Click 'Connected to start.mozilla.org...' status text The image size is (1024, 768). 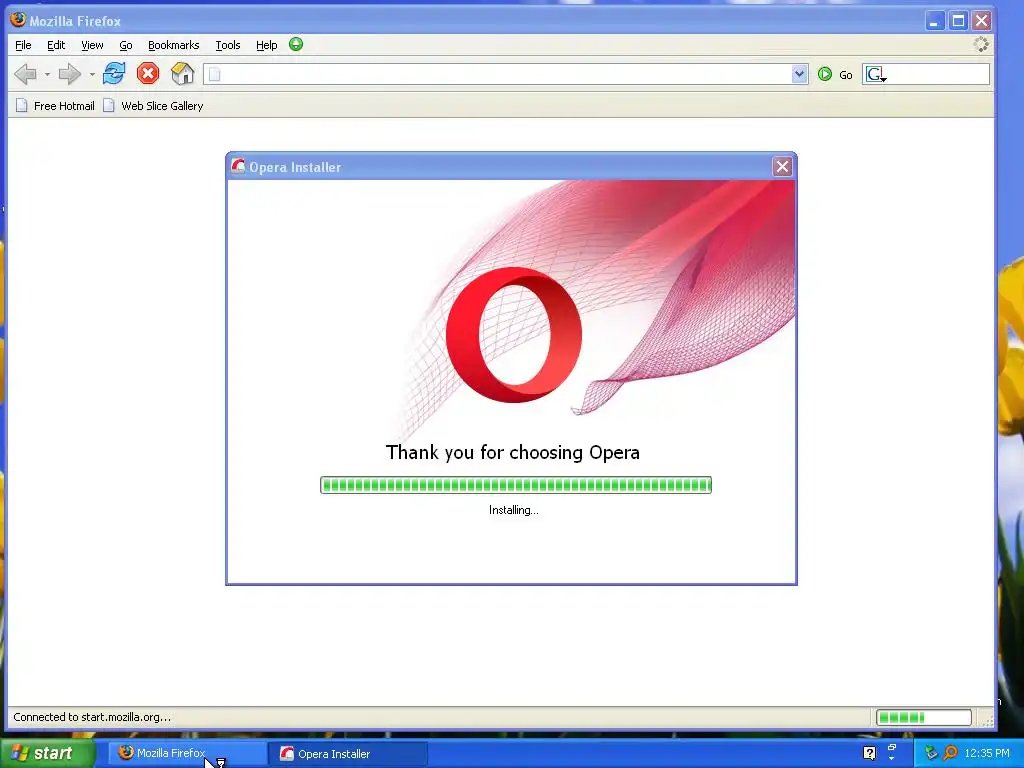[x=92, y=717]
